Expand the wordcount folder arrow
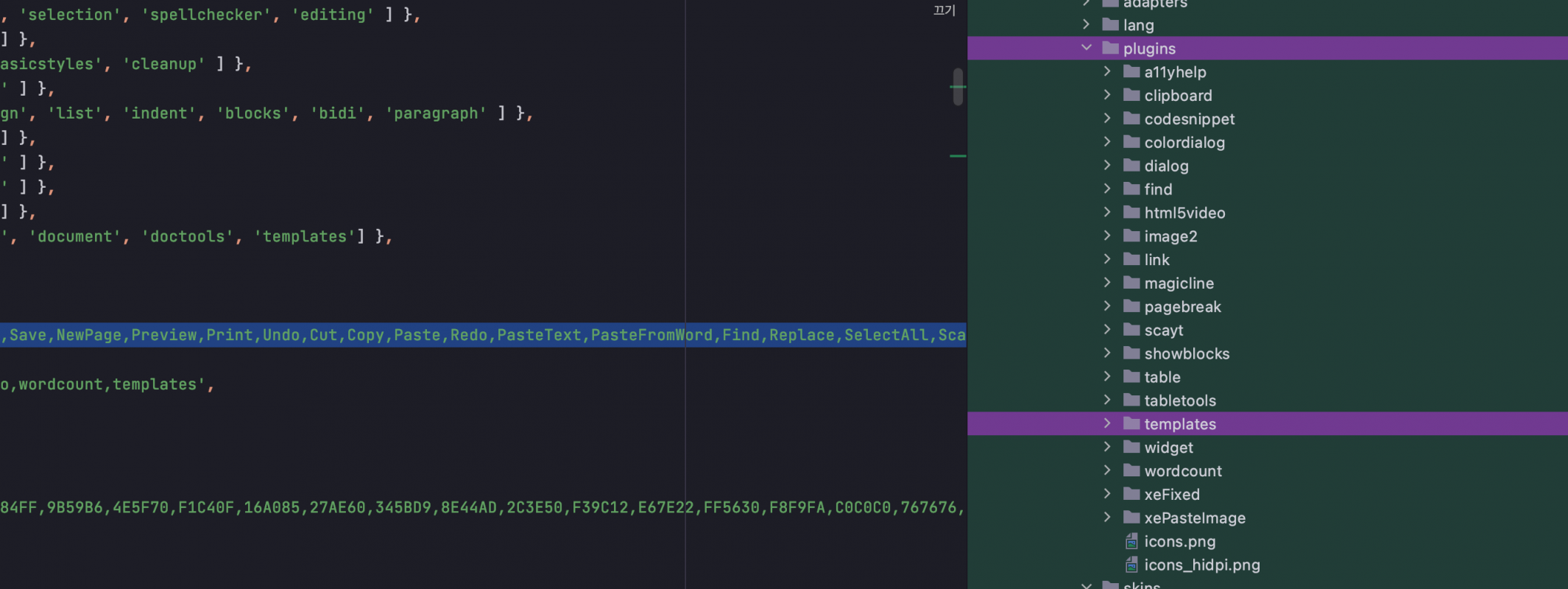1568x589 pixels. (1107, 470)
